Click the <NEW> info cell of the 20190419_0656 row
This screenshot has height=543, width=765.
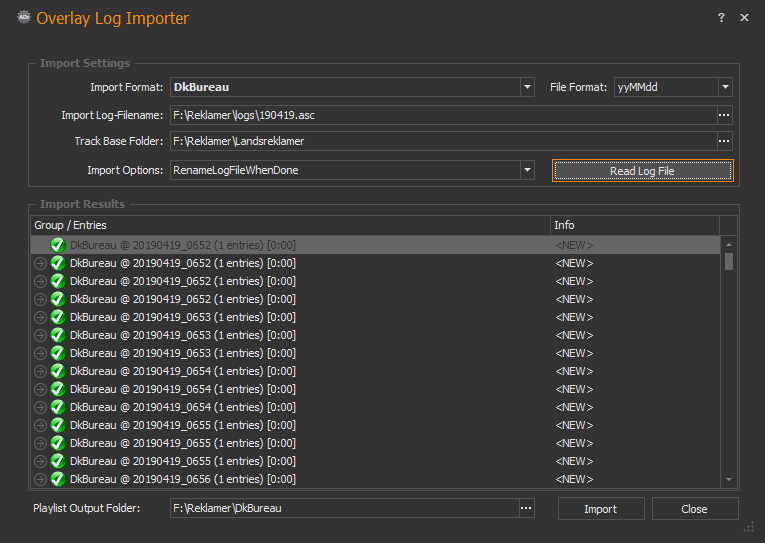click(x=574, y=479)
